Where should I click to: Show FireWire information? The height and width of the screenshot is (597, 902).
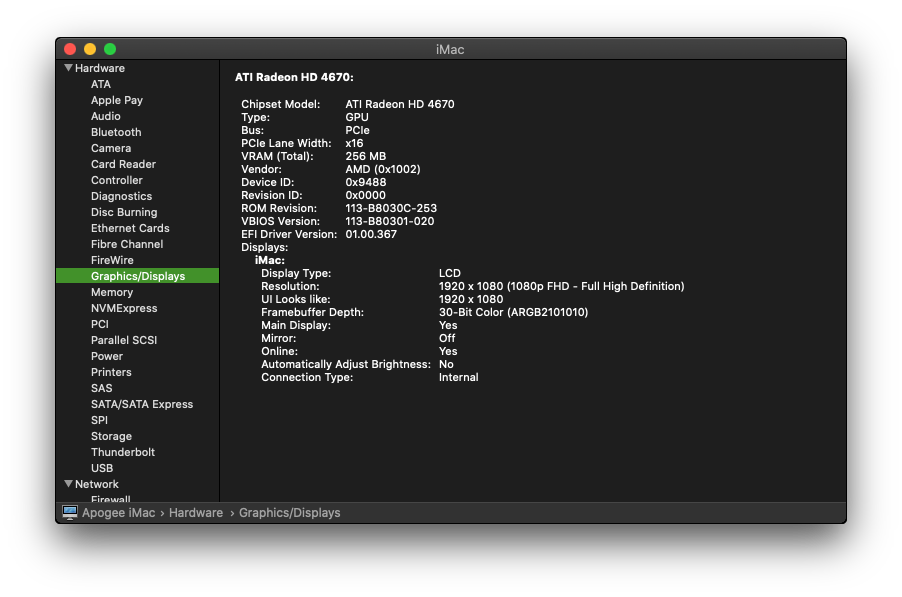112,260
